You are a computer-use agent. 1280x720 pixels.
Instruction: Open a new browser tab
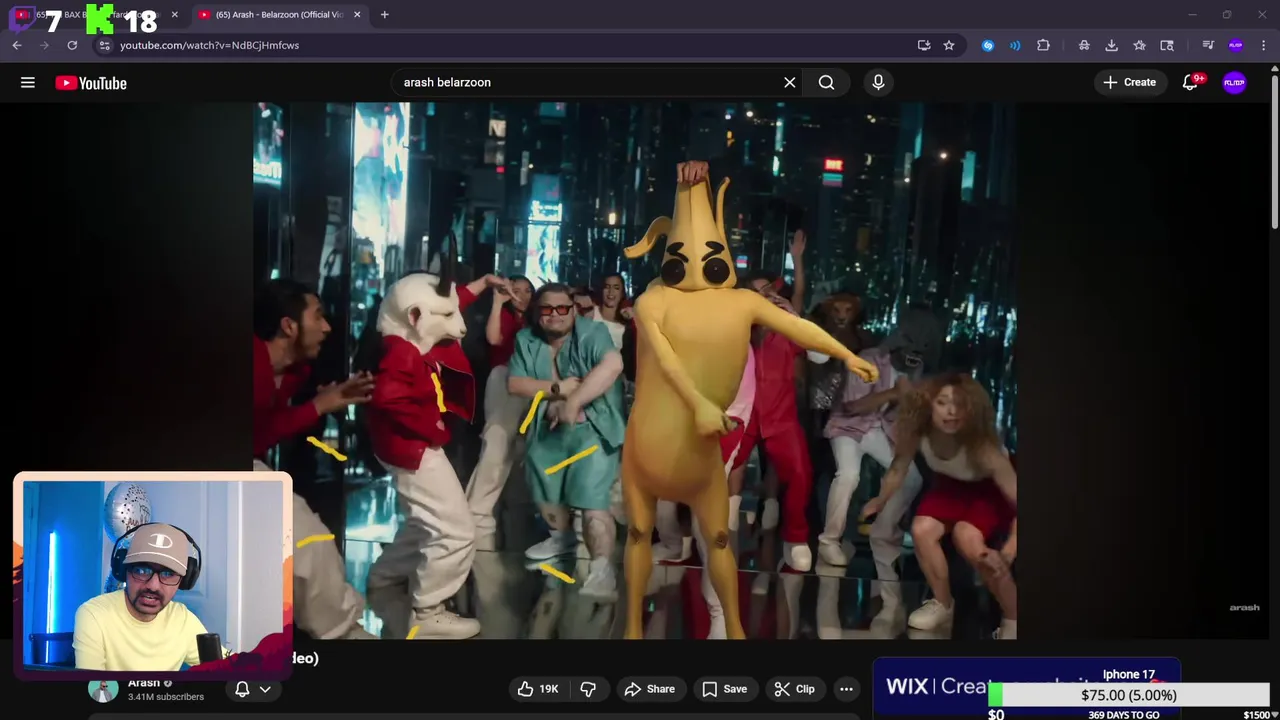point(384,15)
